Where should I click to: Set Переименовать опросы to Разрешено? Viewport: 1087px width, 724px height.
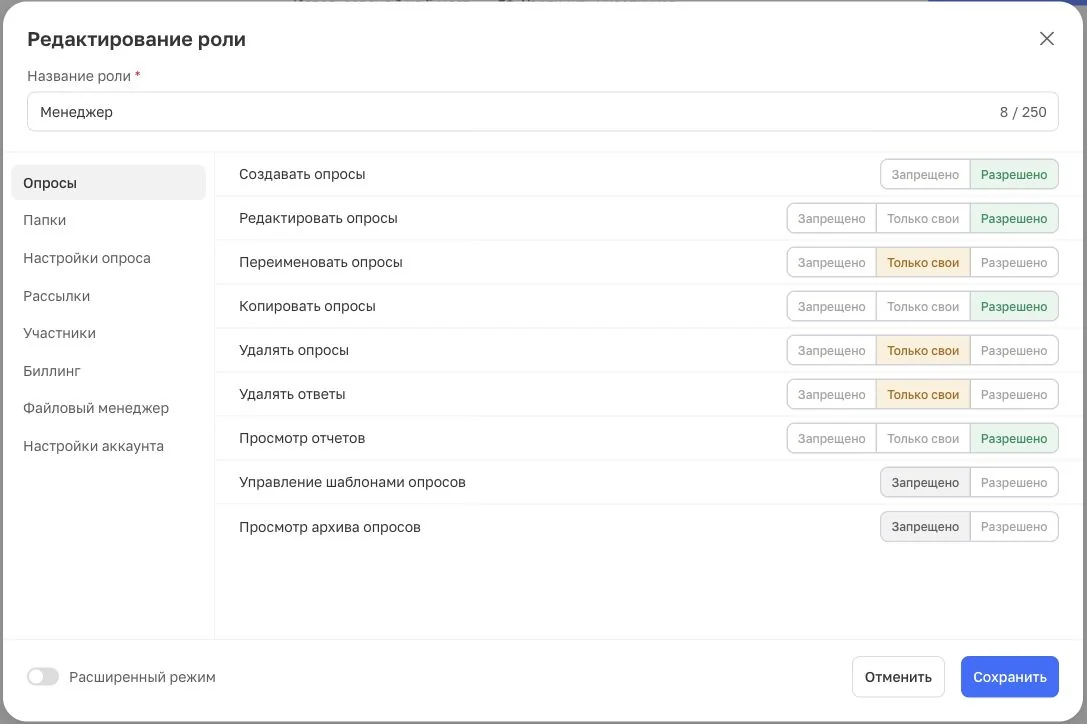pos(1014,262)
